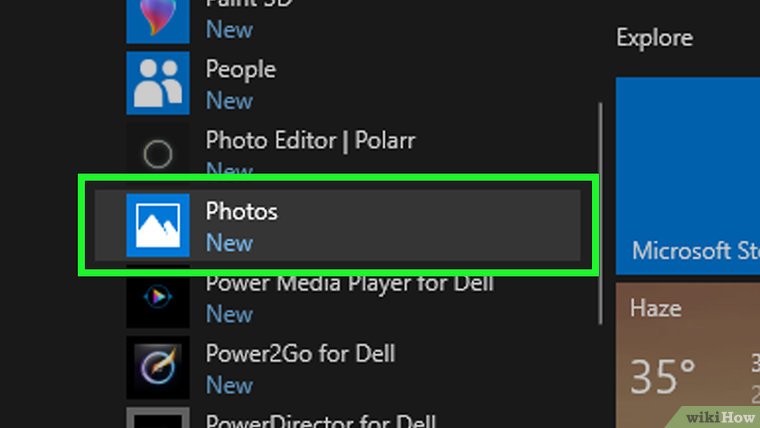Click the Photos mountain icon
The height and width of the screenshot is (428, 760).
[x=158, y=226]
